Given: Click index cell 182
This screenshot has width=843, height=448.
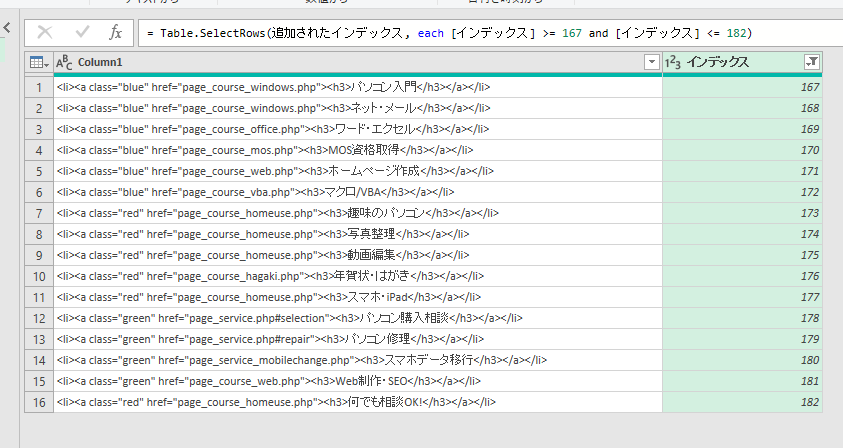Looking at the screenshot, I should point(742,402).
